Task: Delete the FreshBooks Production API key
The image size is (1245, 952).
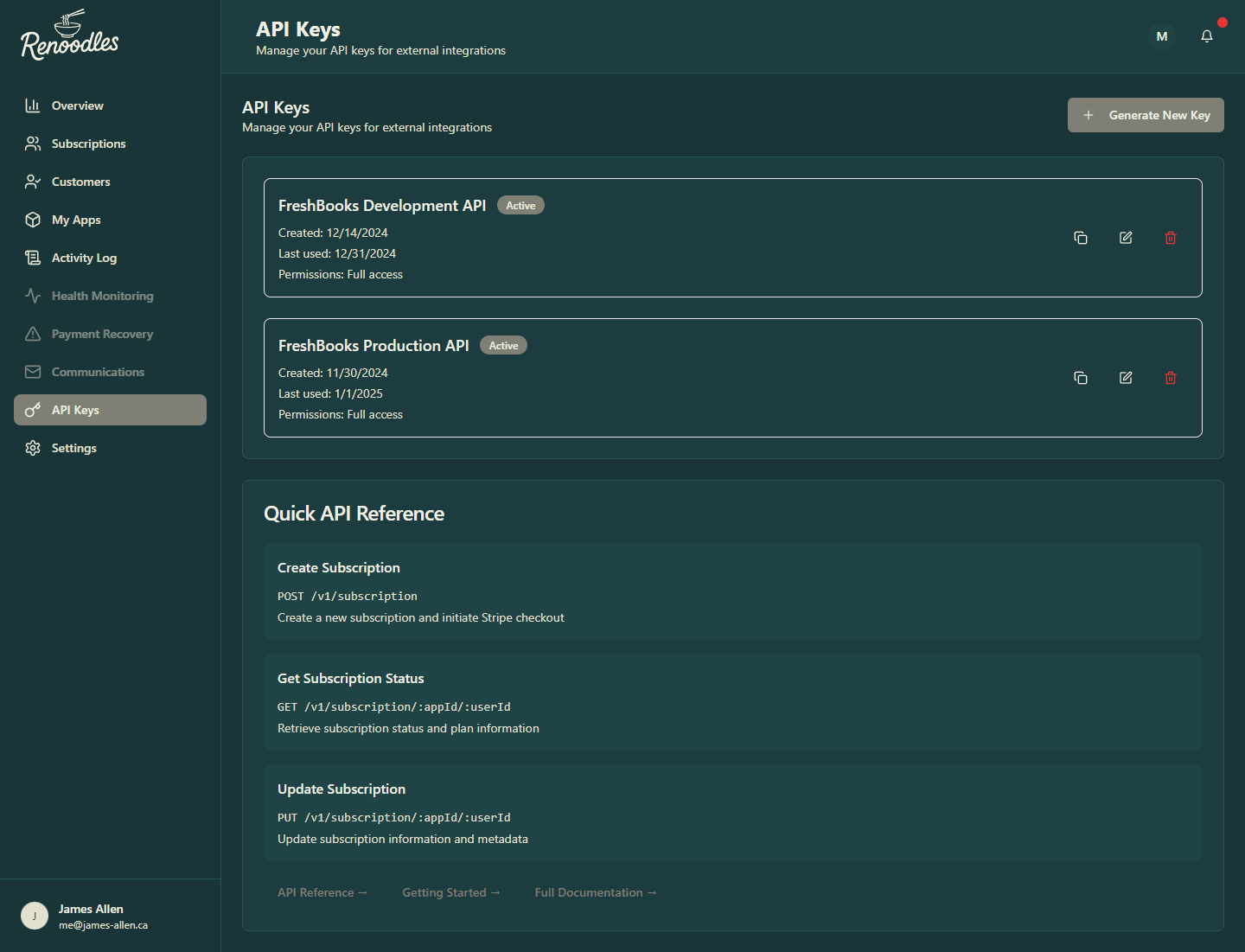Action: pos(1171,378)
